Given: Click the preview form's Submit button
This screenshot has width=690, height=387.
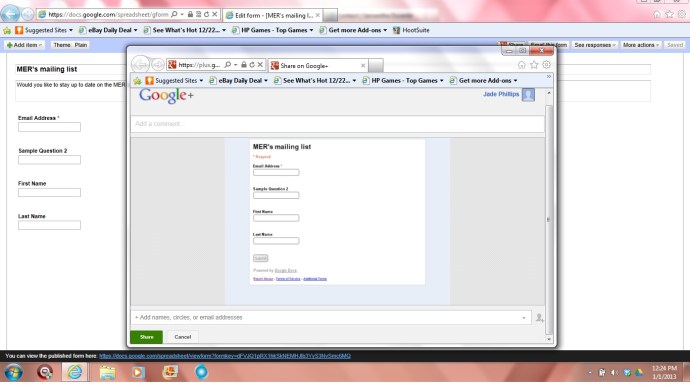Looking at the screenshot, I should [x=261, y=258].
